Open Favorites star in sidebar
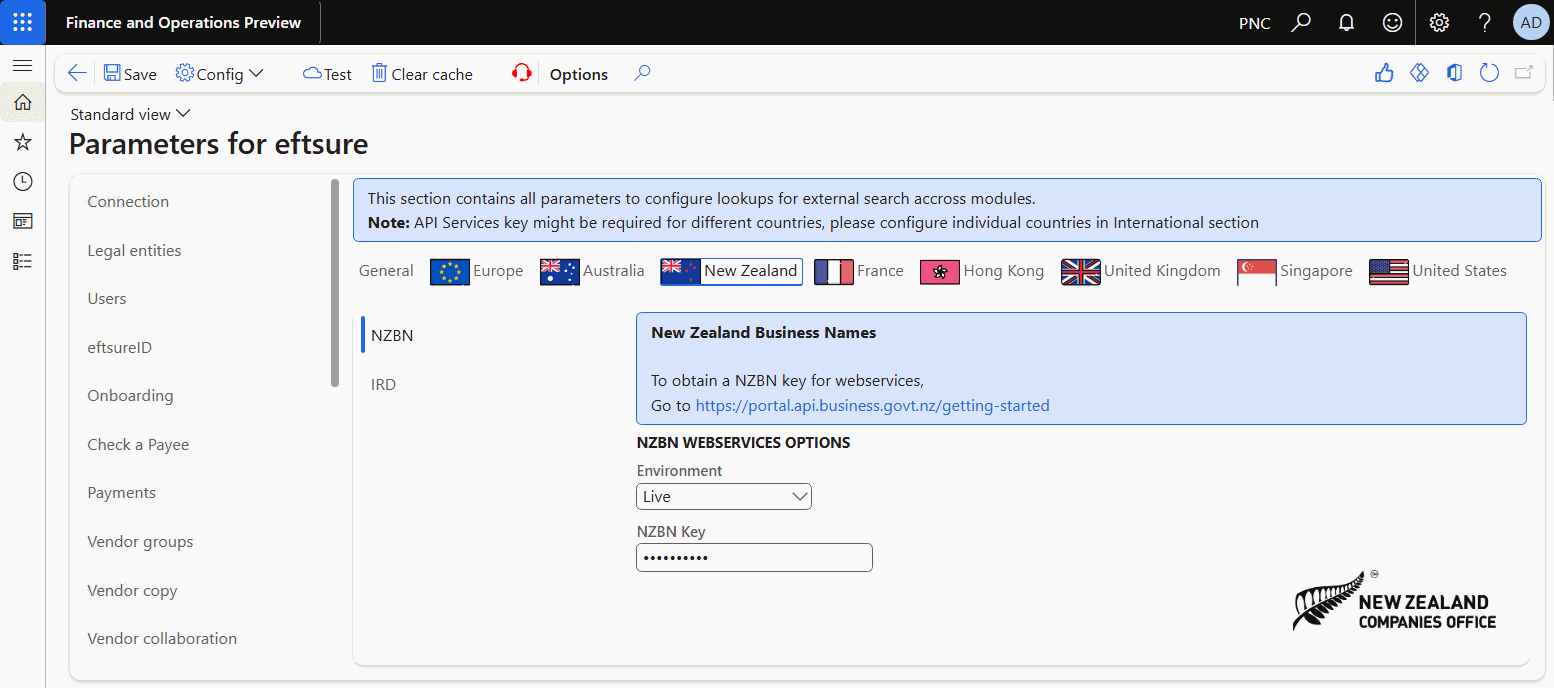 click(x=22, y=142)
